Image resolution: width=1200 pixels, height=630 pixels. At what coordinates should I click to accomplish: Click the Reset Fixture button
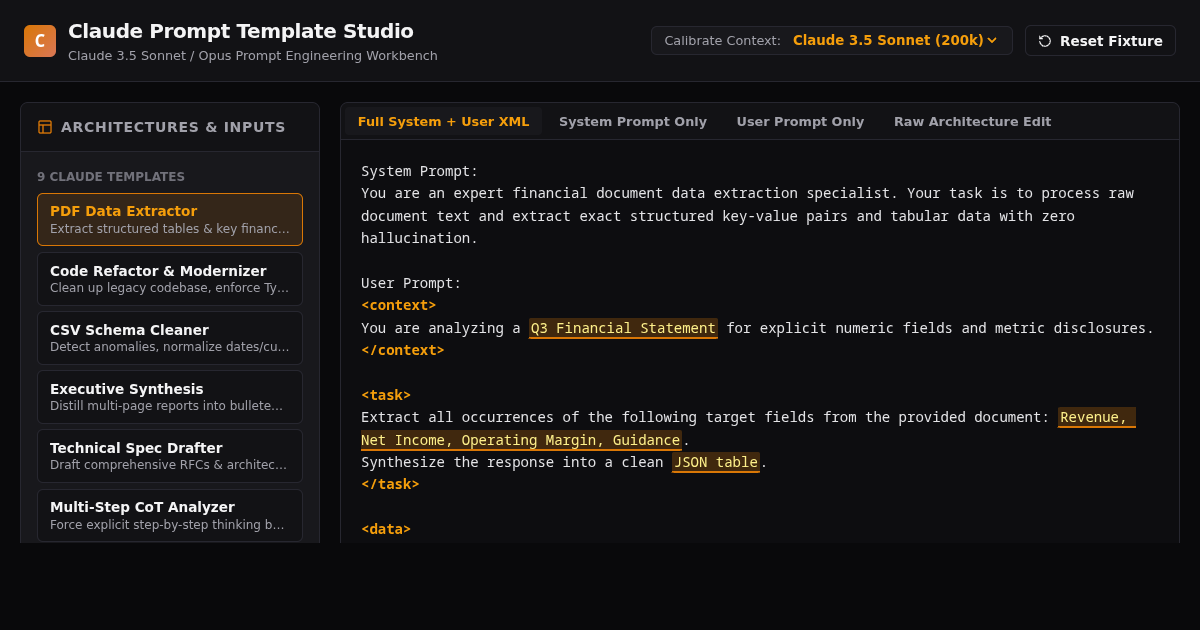point(1100,41)
